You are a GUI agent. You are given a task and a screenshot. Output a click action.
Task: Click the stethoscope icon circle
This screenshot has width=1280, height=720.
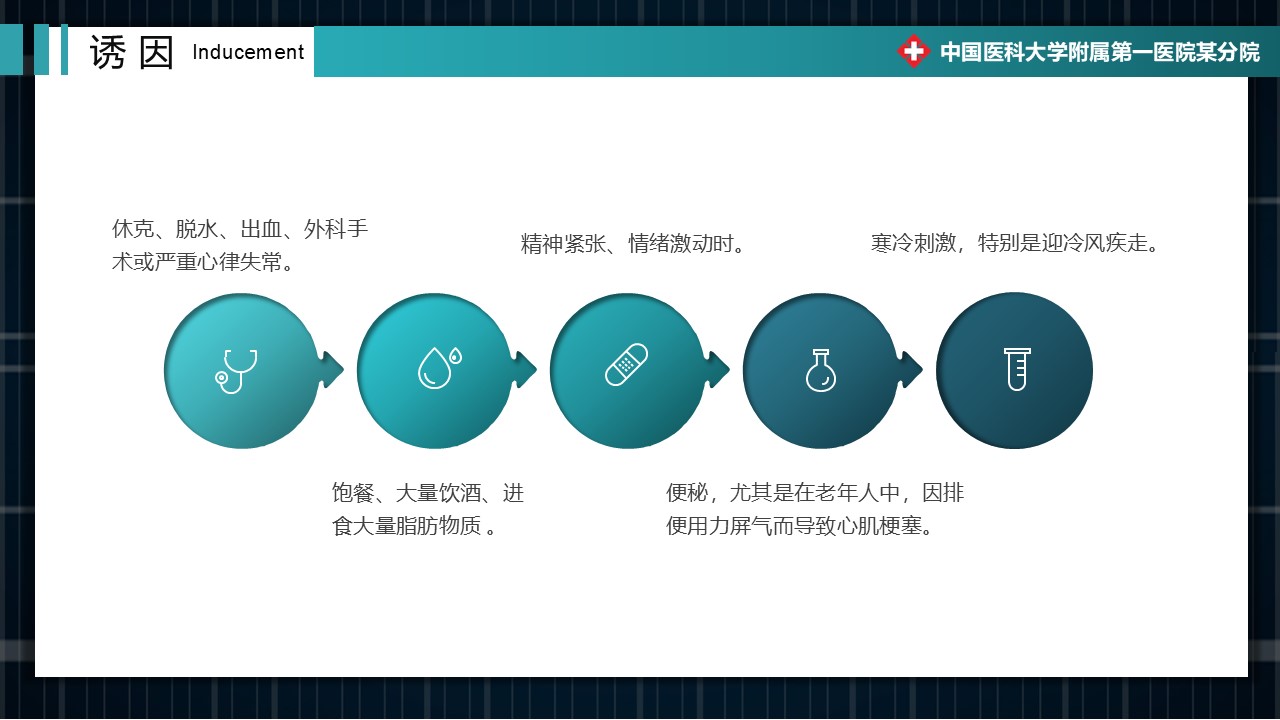click(x=242, y=371)
